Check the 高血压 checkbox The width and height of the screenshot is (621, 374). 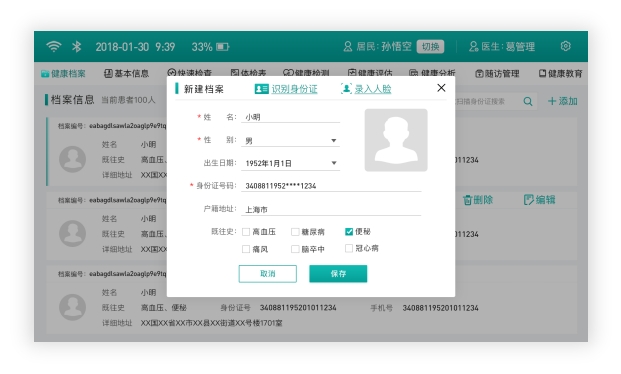pos(246,232)
